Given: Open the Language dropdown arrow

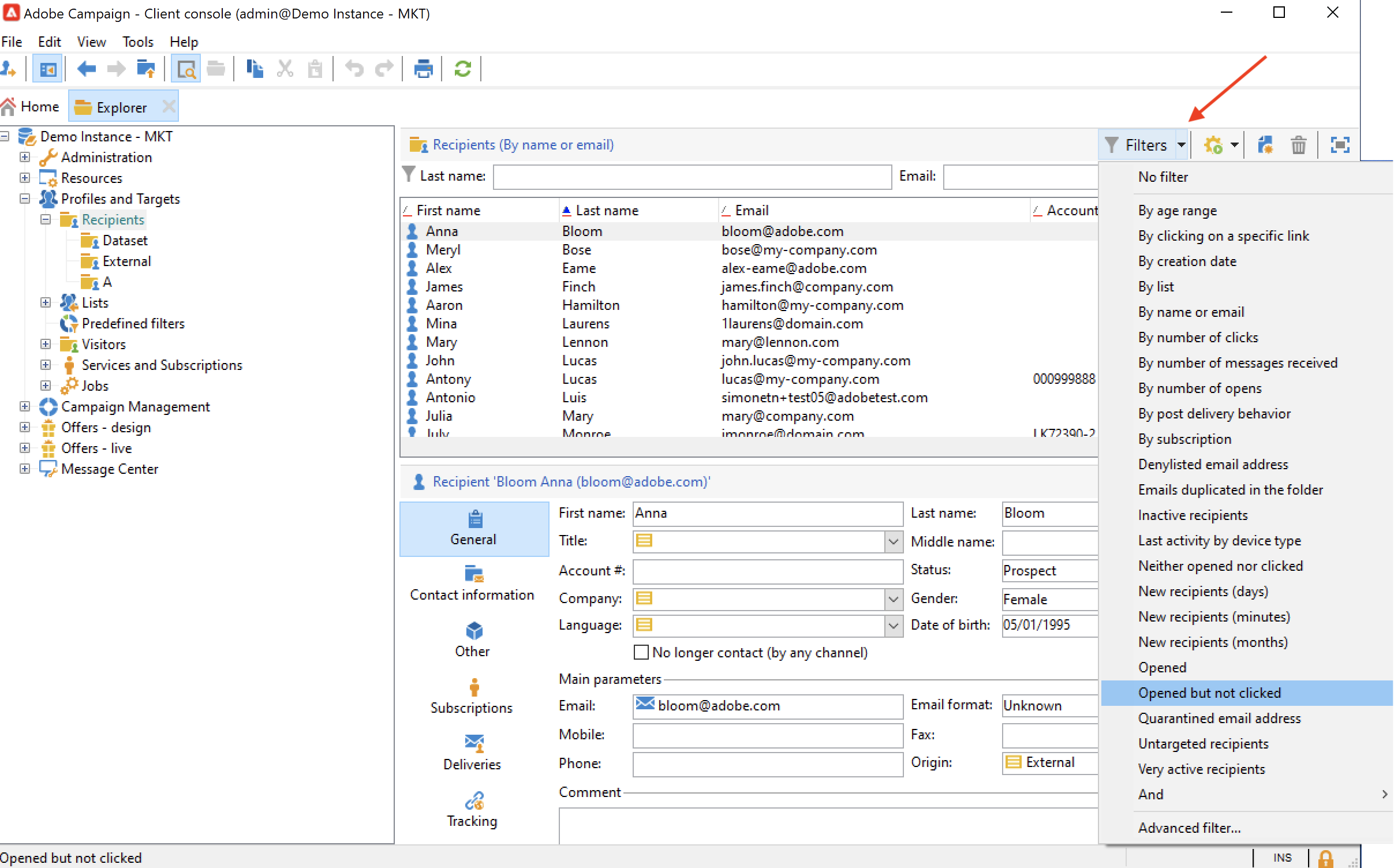Looking at the screenshot, I should [x=893, y=626].
